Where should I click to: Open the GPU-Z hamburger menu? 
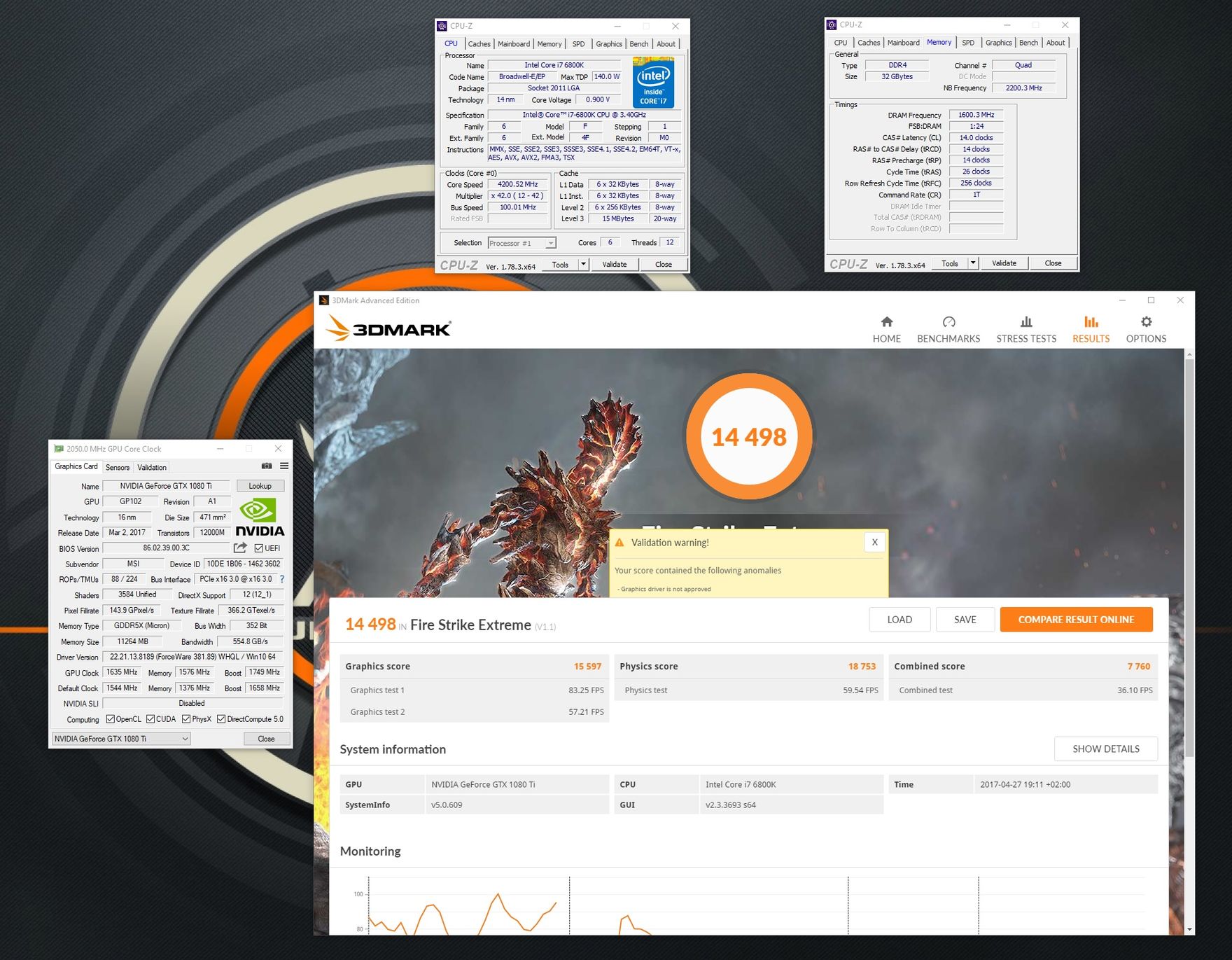284,466
